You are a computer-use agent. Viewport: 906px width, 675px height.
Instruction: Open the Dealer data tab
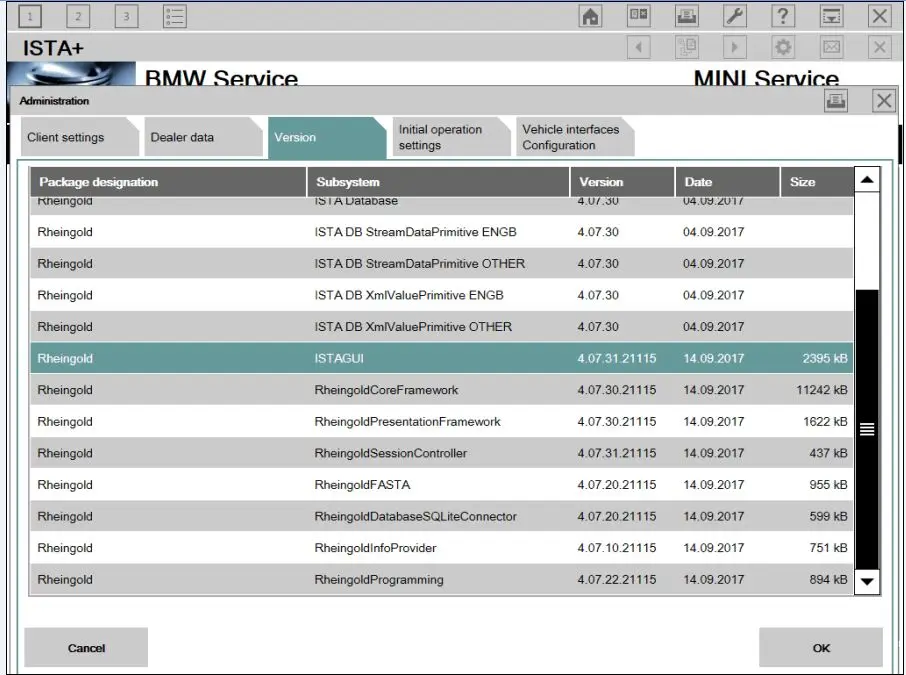(x=186, y=137)
